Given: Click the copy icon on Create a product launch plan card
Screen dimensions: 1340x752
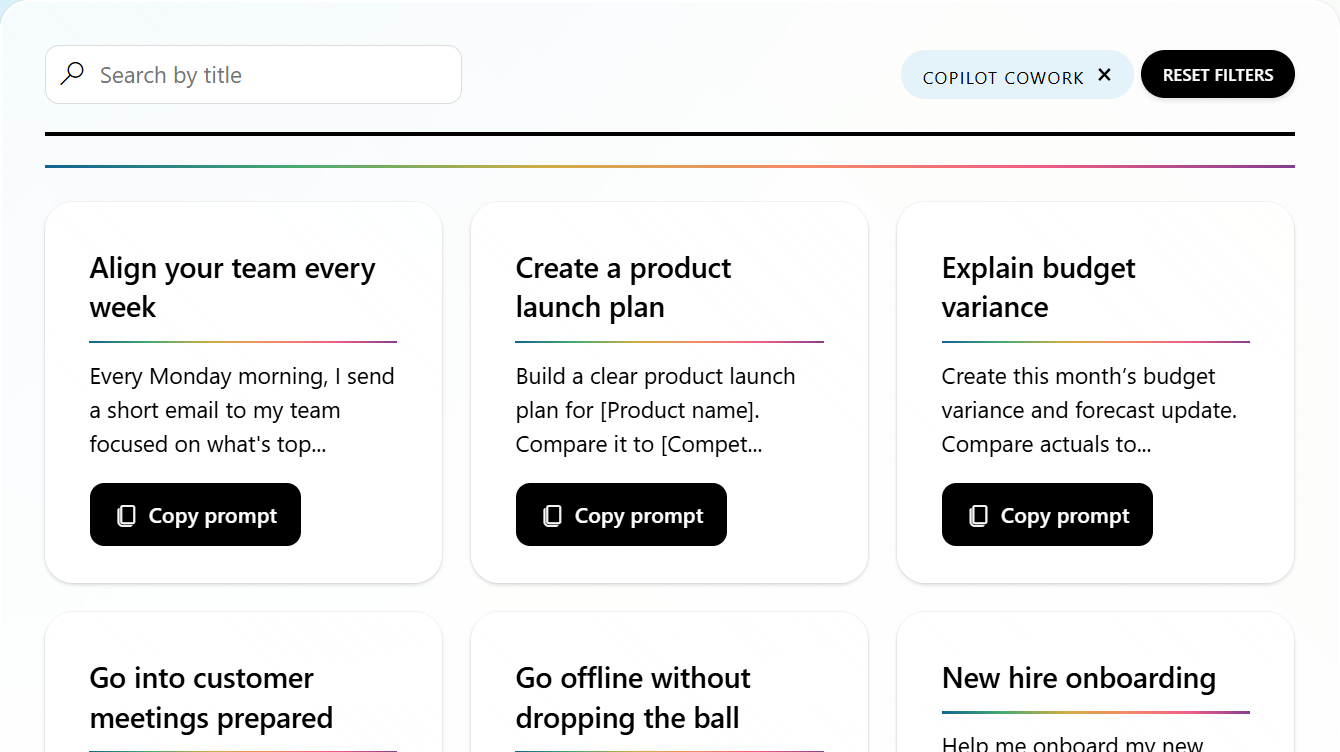Looking at the screenshot, I should (552, 516).
